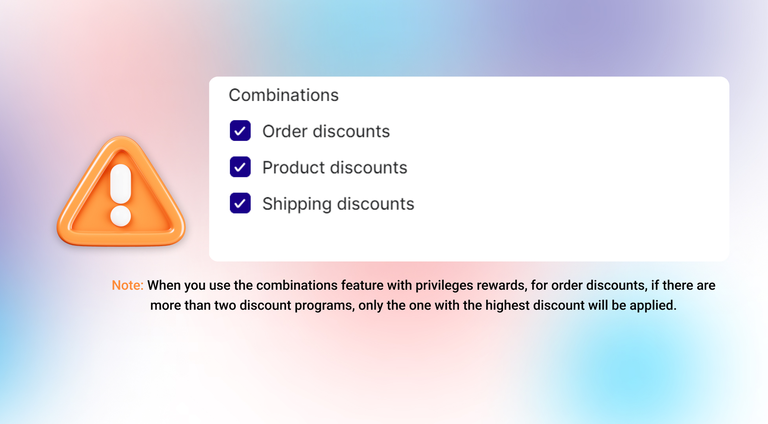Screen dimensions: 768x424
Task: Click the word "Product" in the second option
Action: coord(294,167)
